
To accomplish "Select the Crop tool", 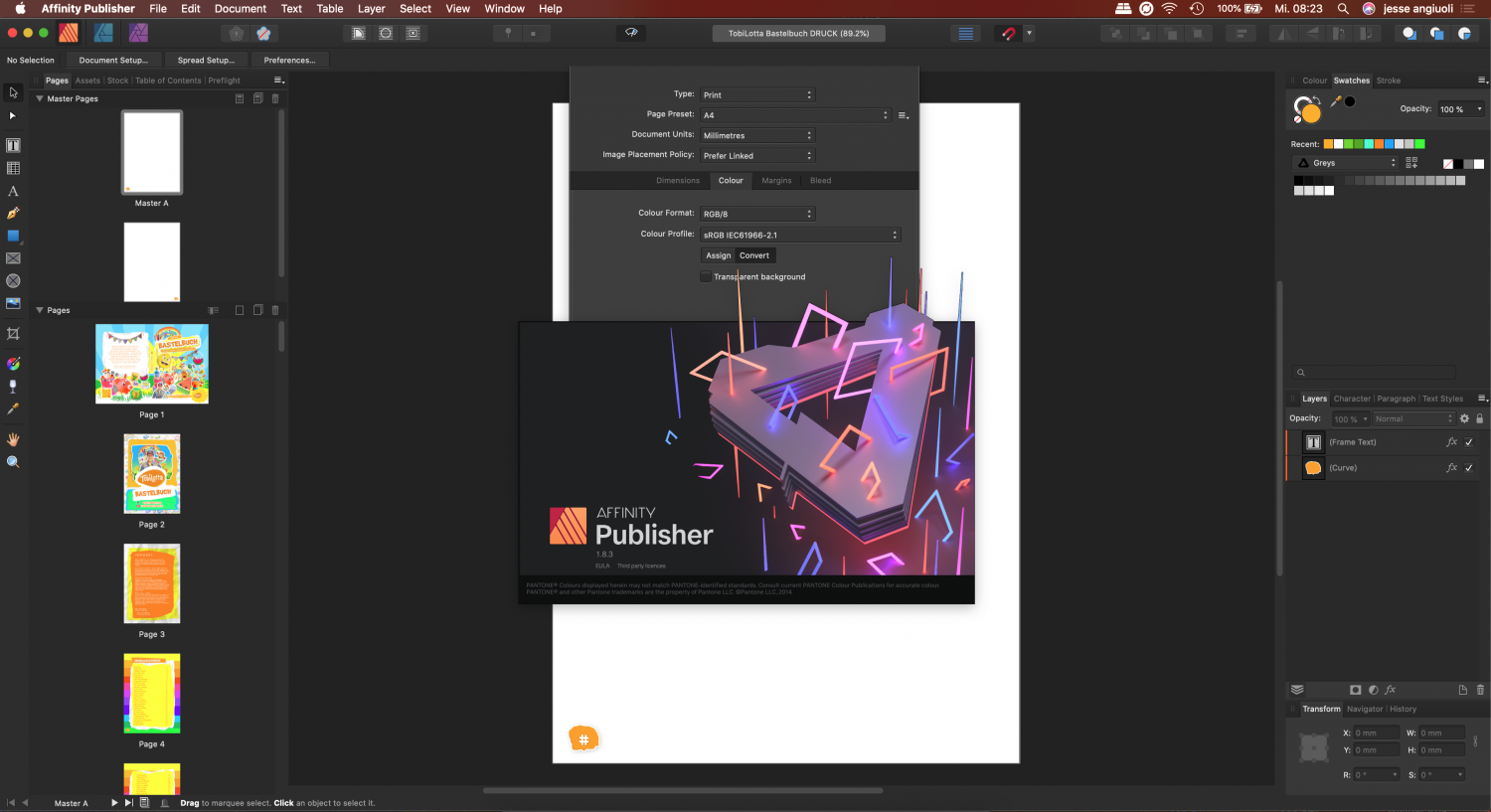I will tap(13, 333).
